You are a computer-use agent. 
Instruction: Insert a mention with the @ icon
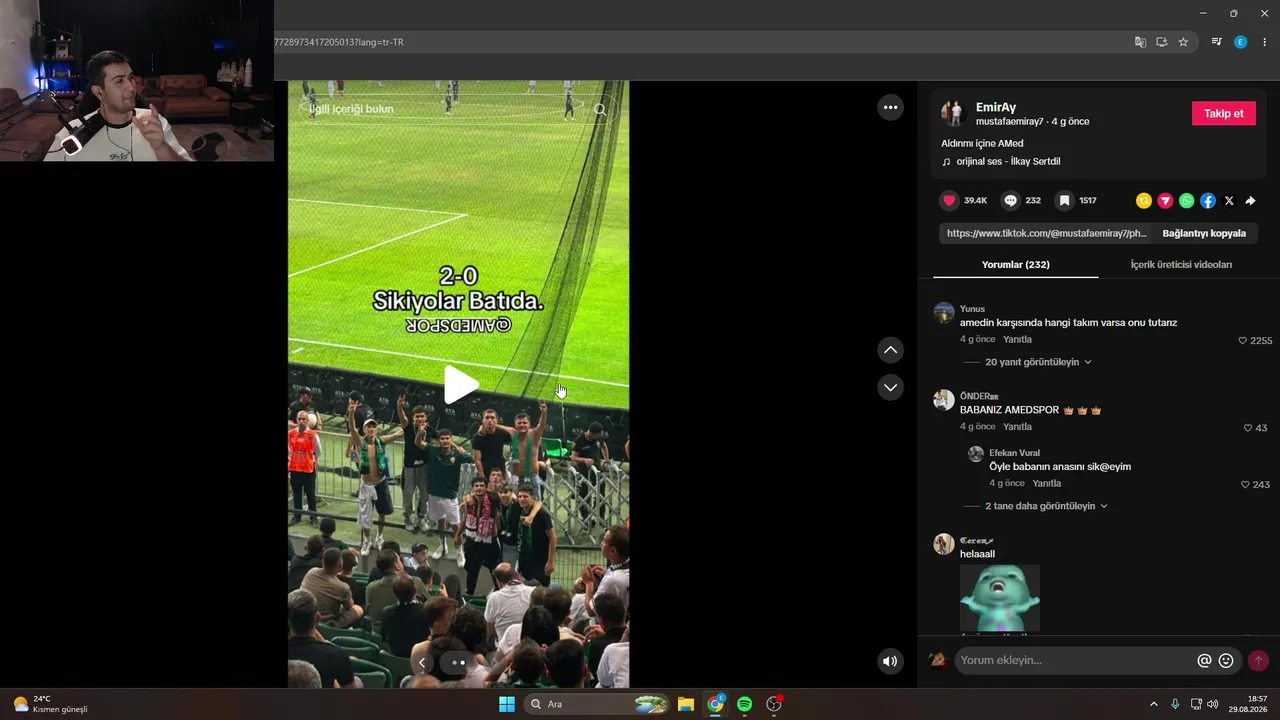point(1204,660)
